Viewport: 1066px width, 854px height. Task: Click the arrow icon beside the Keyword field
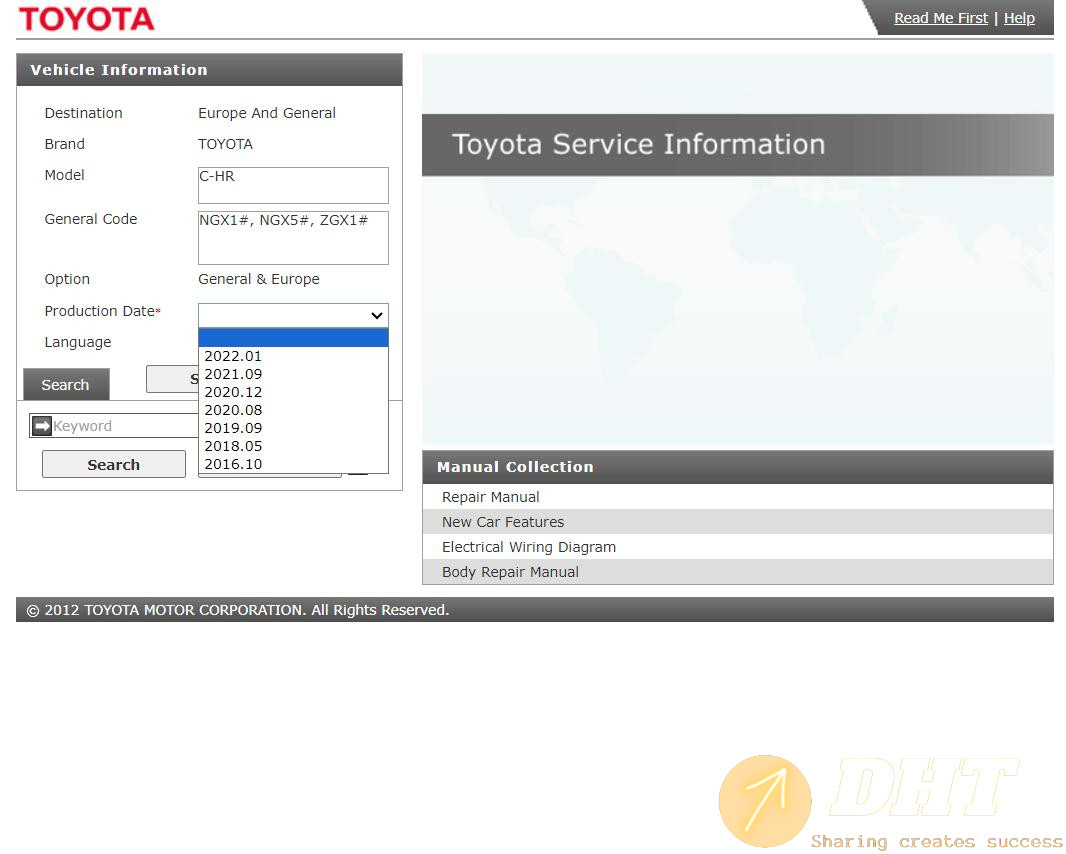tap(42, 426)
